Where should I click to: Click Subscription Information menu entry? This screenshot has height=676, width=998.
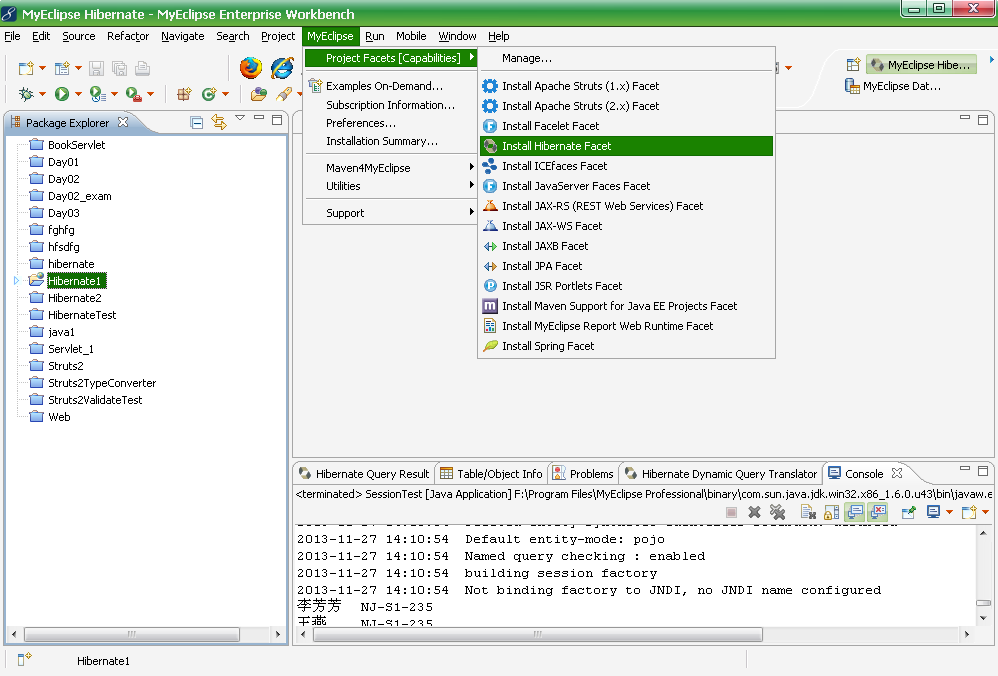(x=390, y=105)
